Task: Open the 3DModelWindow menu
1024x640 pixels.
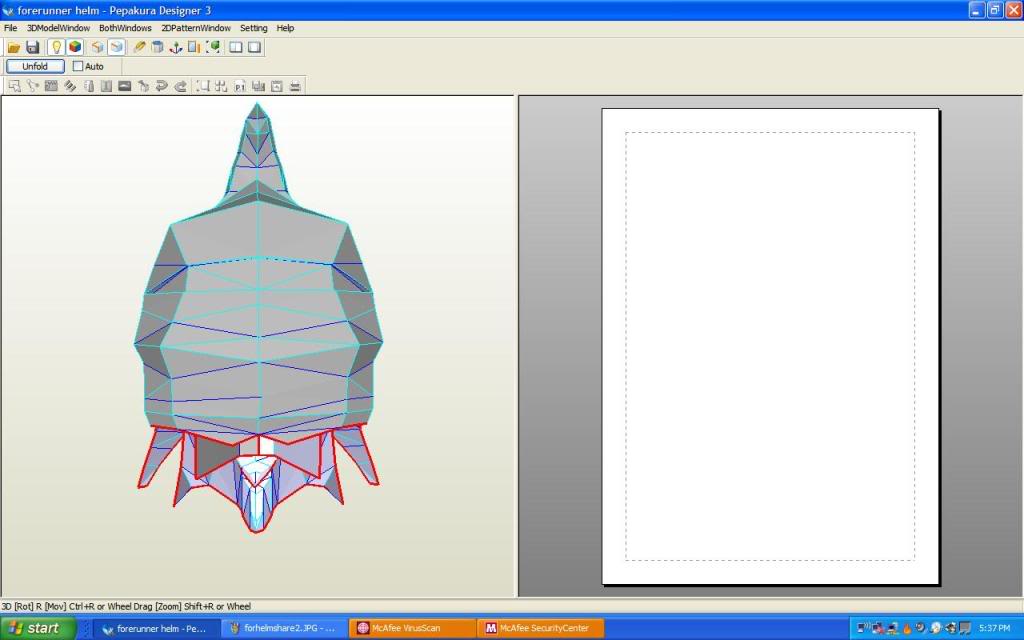Action: tap(58, 28)
